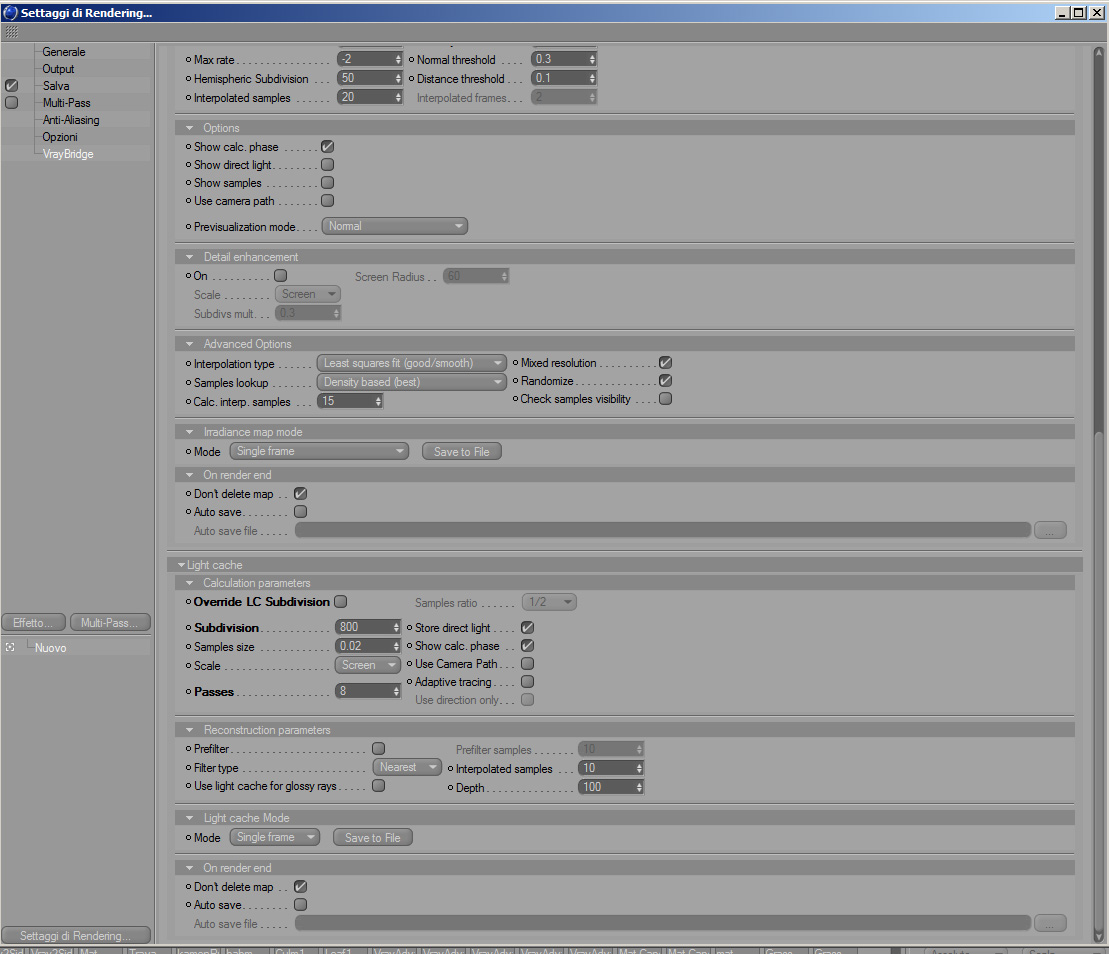The width and height of the screenshot is (1109, 954).
Task: Click the grip handle icon below the title bar
Action: point(11,32)
